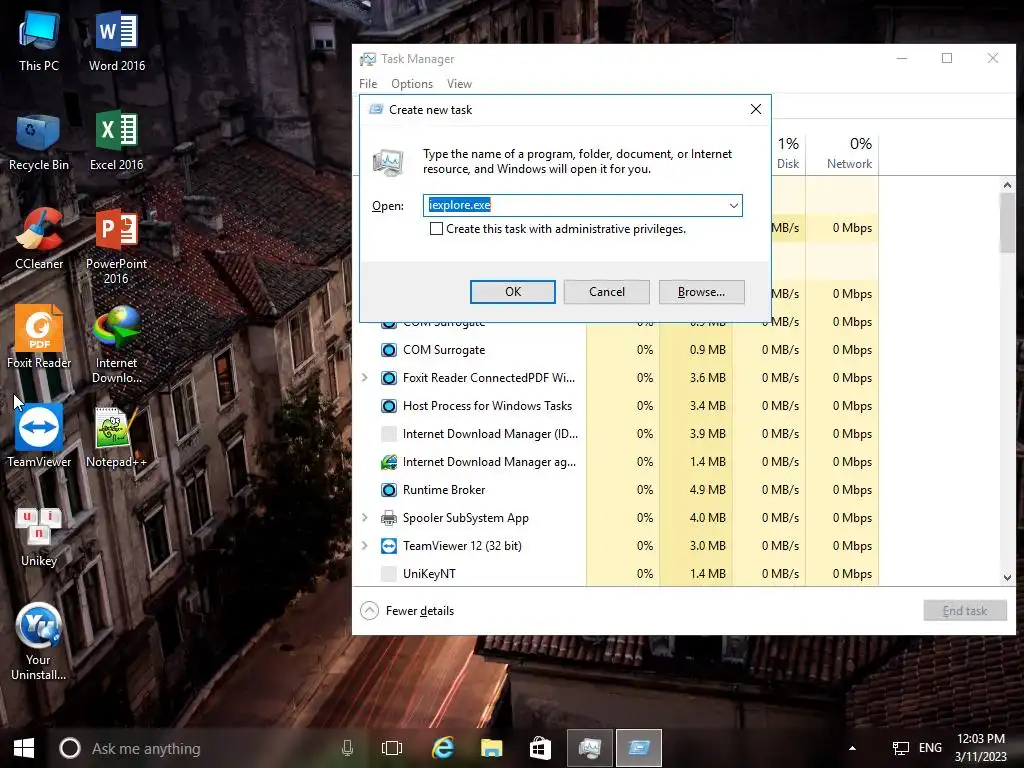
Task: Open Task View on the taskbar
Action: click(x=392, y=748)
